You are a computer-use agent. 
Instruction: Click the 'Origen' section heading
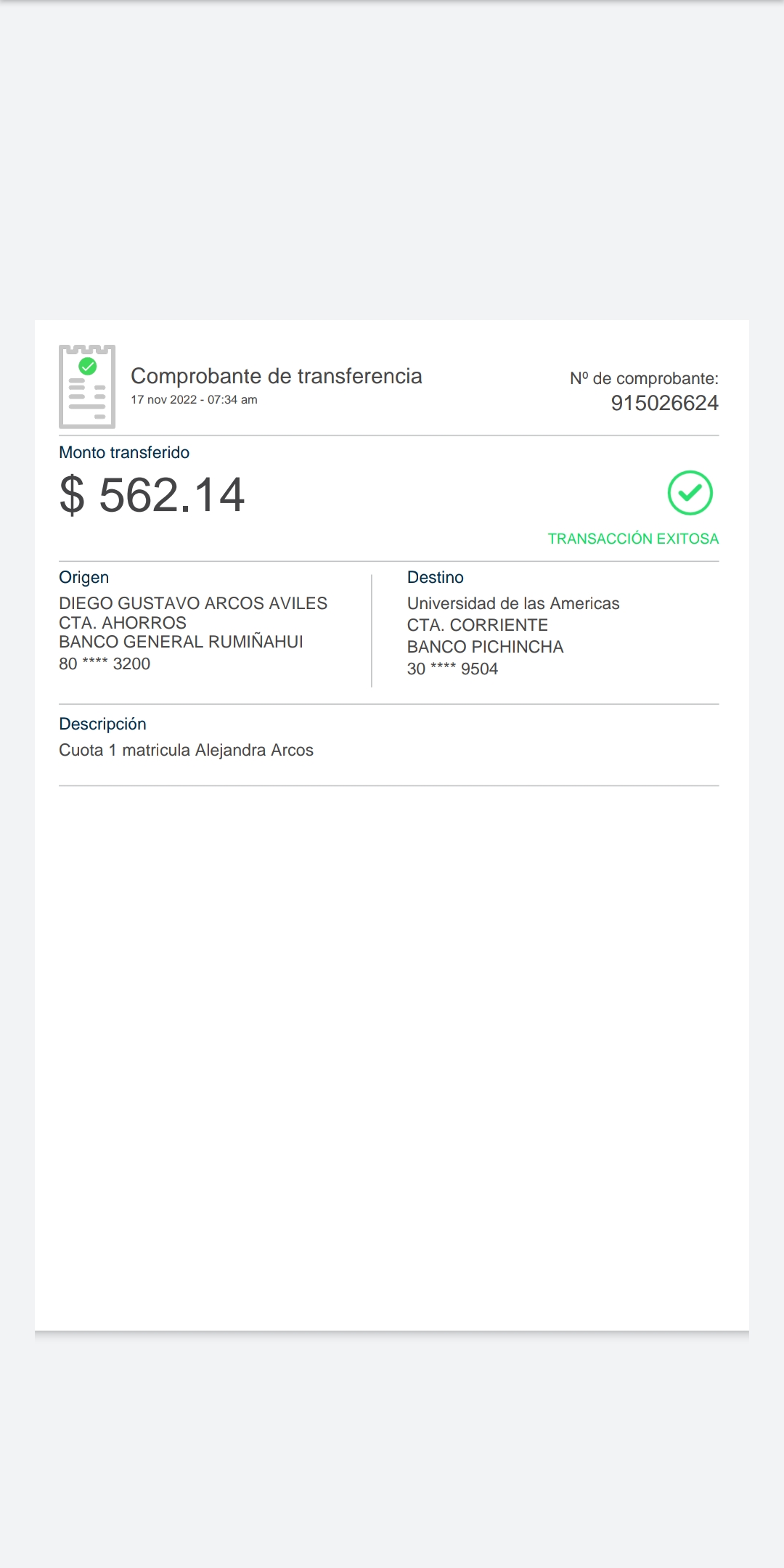[84, 578]
